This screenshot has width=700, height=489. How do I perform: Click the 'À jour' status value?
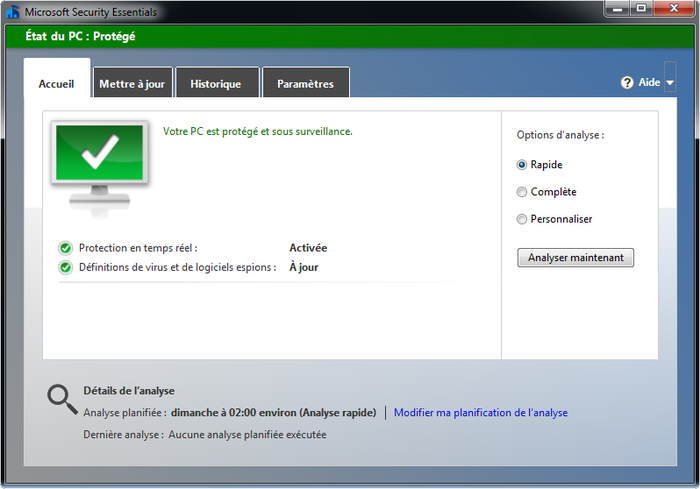pos(304,267)
